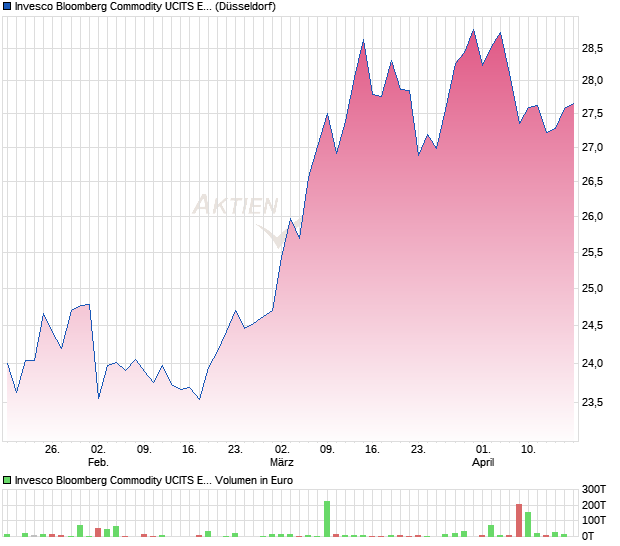Click the 'März' month label

pyautogui.click(x=282, y=462)
